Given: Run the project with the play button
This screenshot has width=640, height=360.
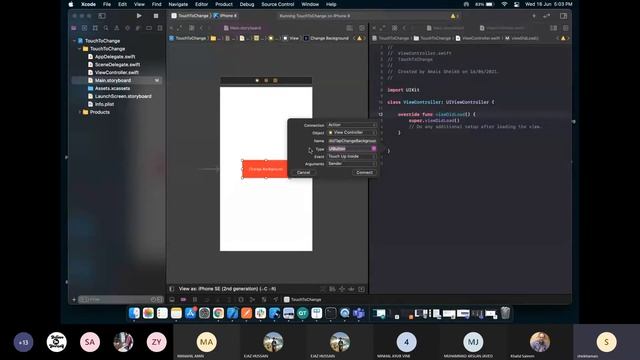Looking at the screenshot, I should click(x=139, y=16).
